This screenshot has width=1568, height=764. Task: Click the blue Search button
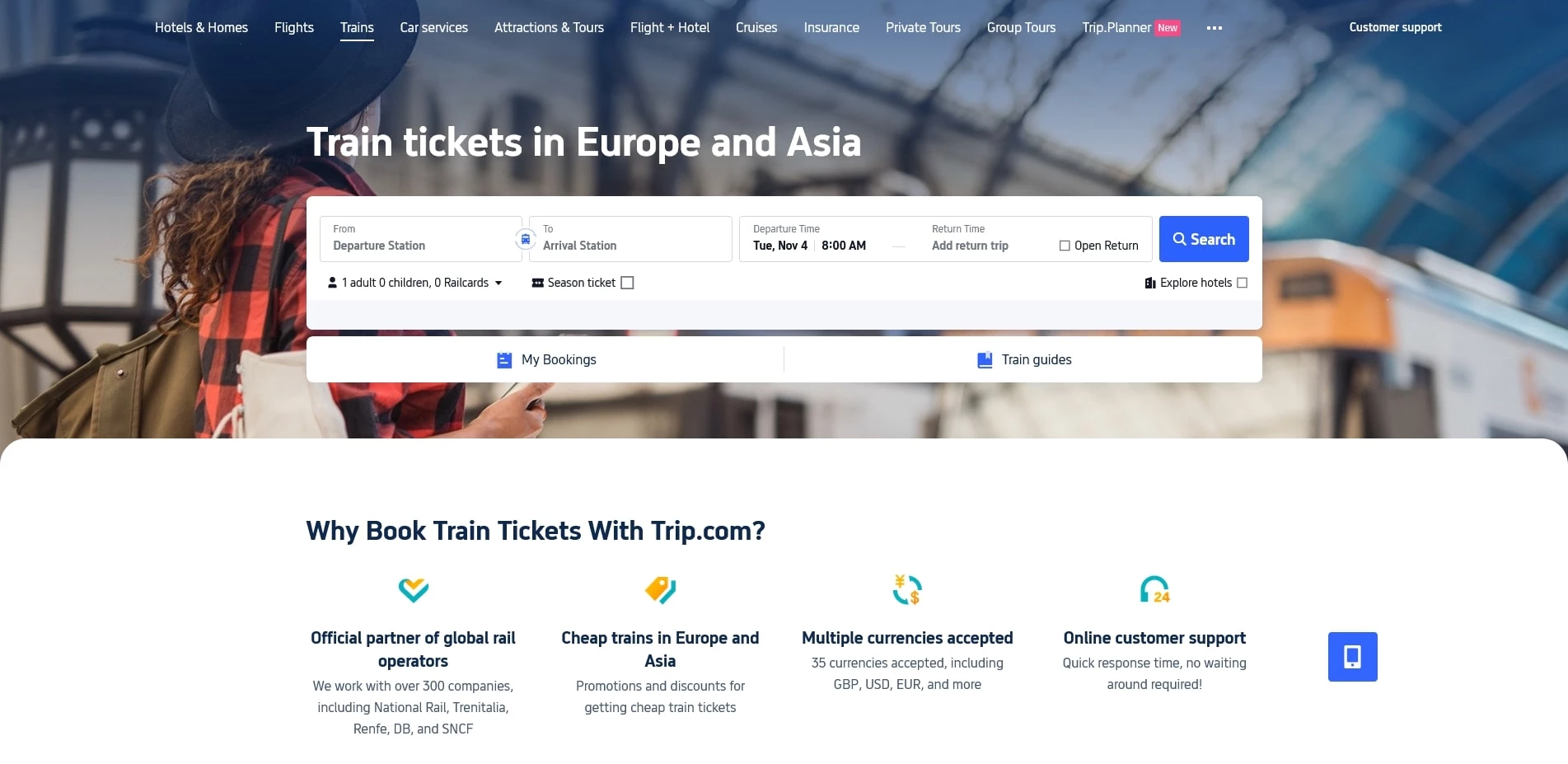click(x=1203, y=239)
